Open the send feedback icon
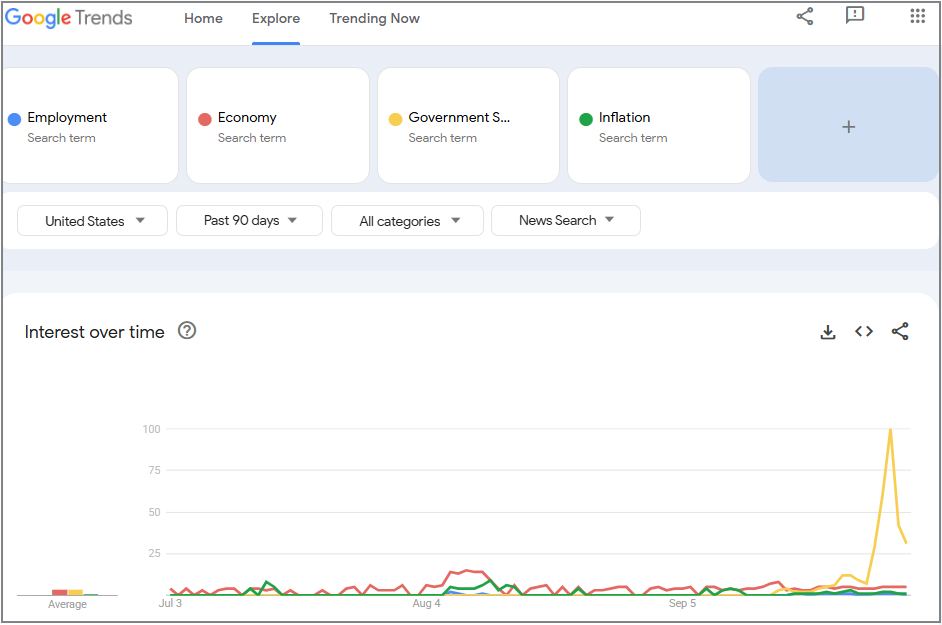This screenshot has width=942, height=625. 854,15
